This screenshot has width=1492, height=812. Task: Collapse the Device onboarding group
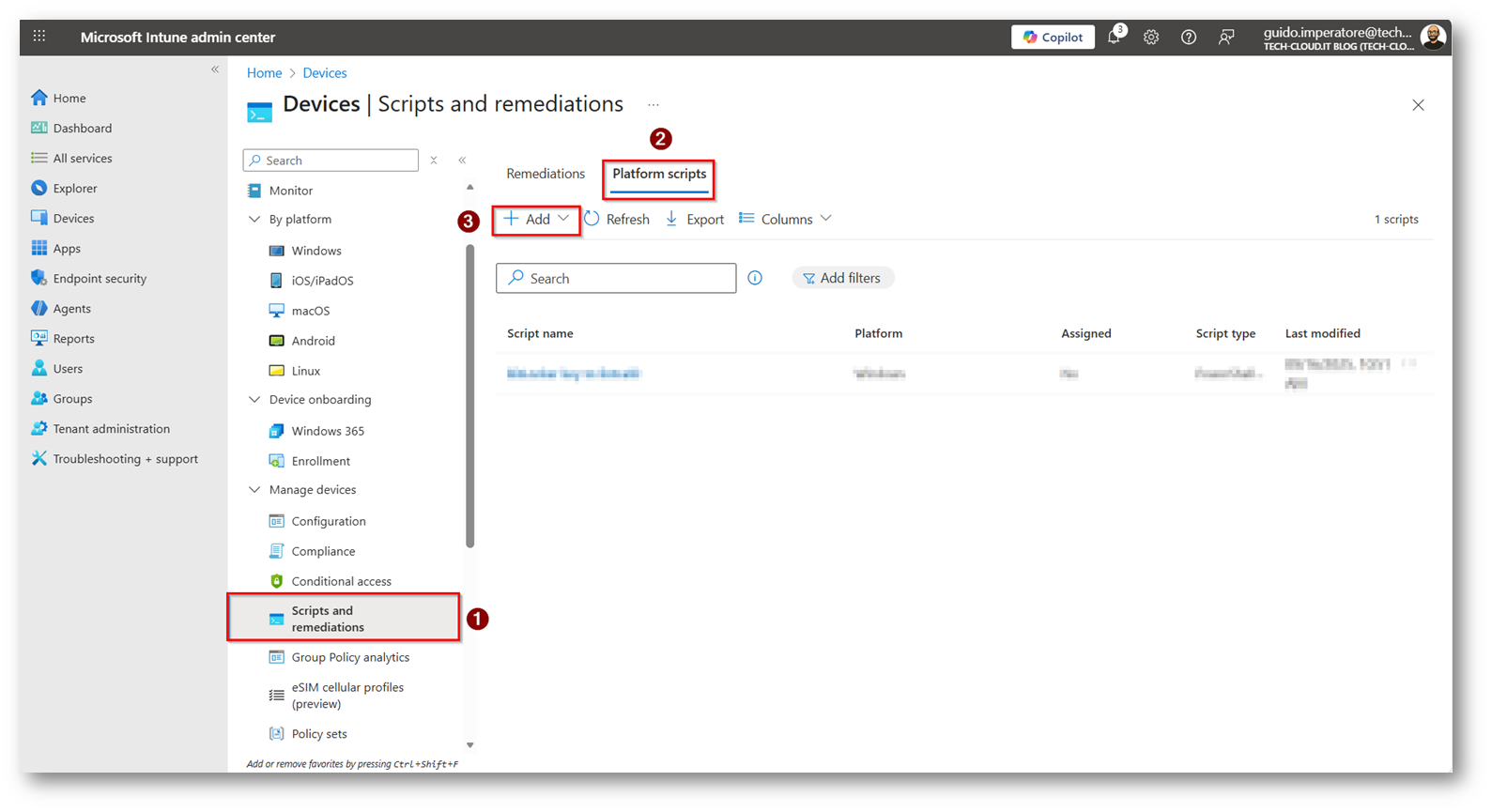tap(254, 400)
